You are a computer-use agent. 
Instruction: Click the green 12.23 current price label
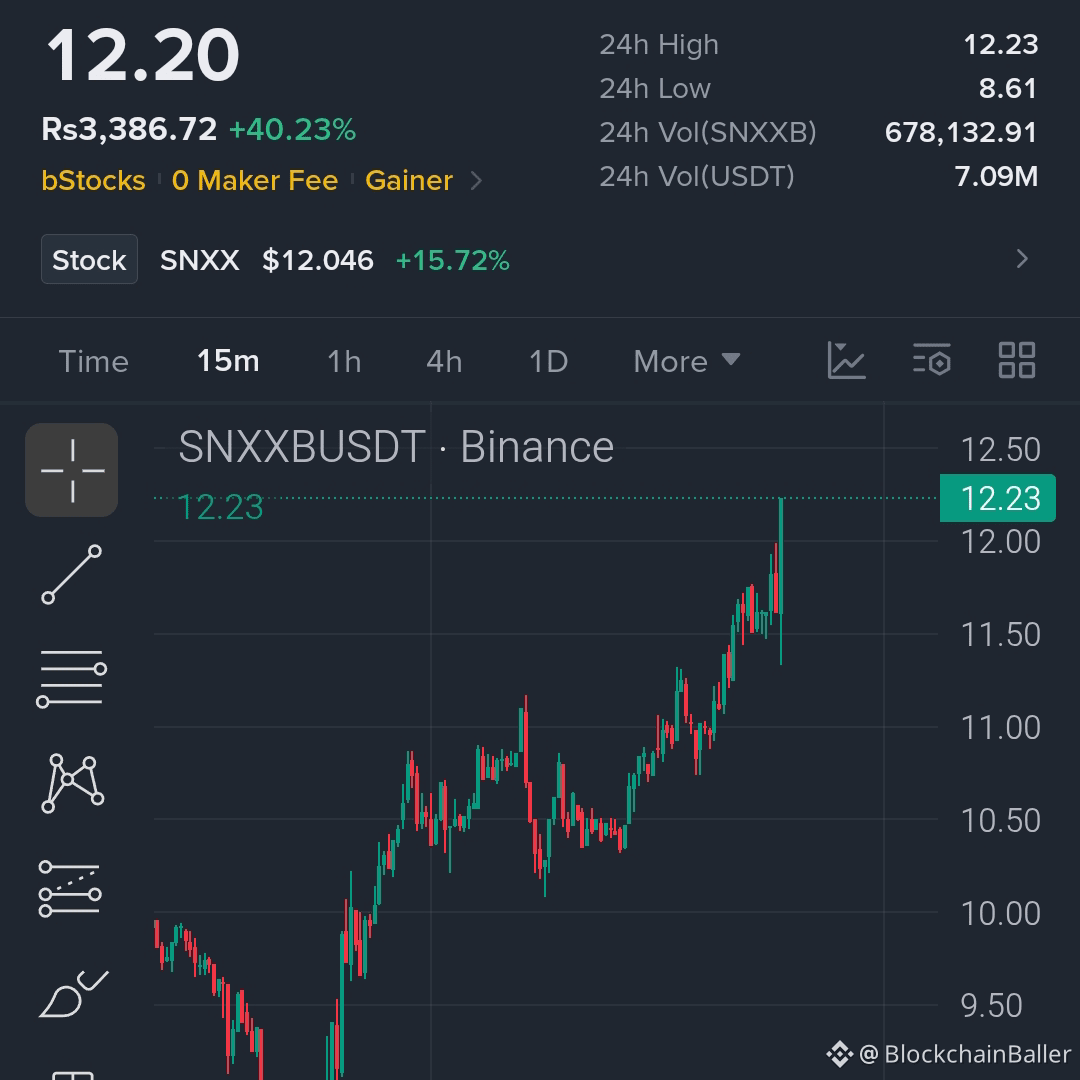(998, 498)
